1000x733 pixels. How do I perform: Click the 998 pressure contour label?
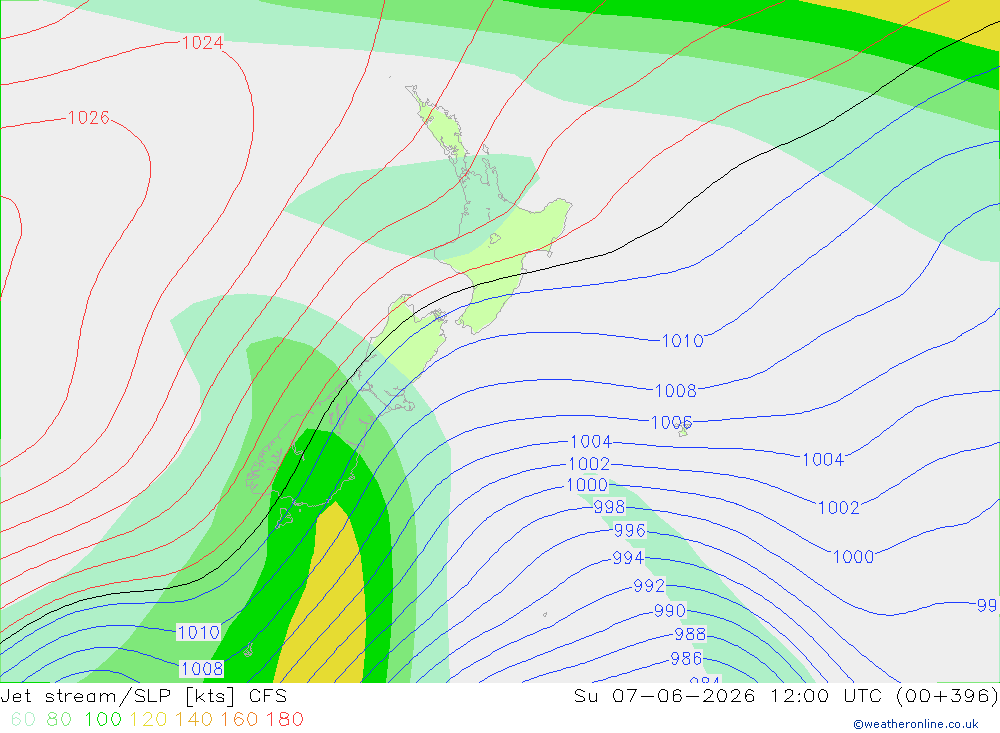[x=609, y=507]
